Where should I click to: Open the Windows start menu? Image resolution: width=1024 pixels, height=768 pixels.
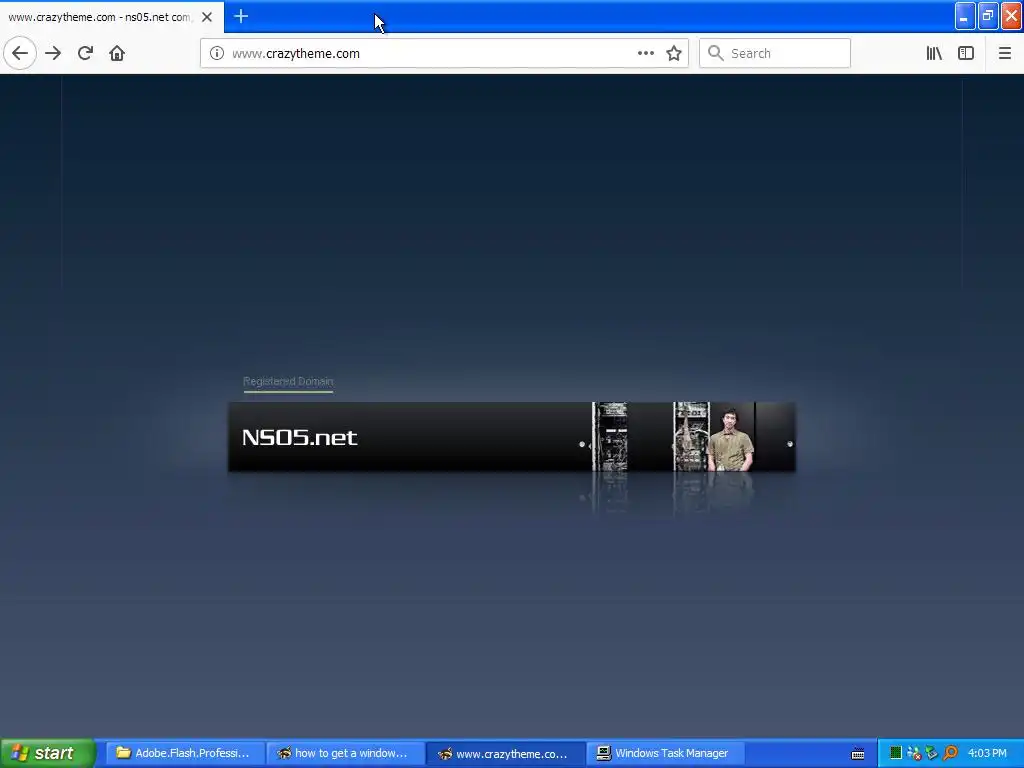[47, 753]
